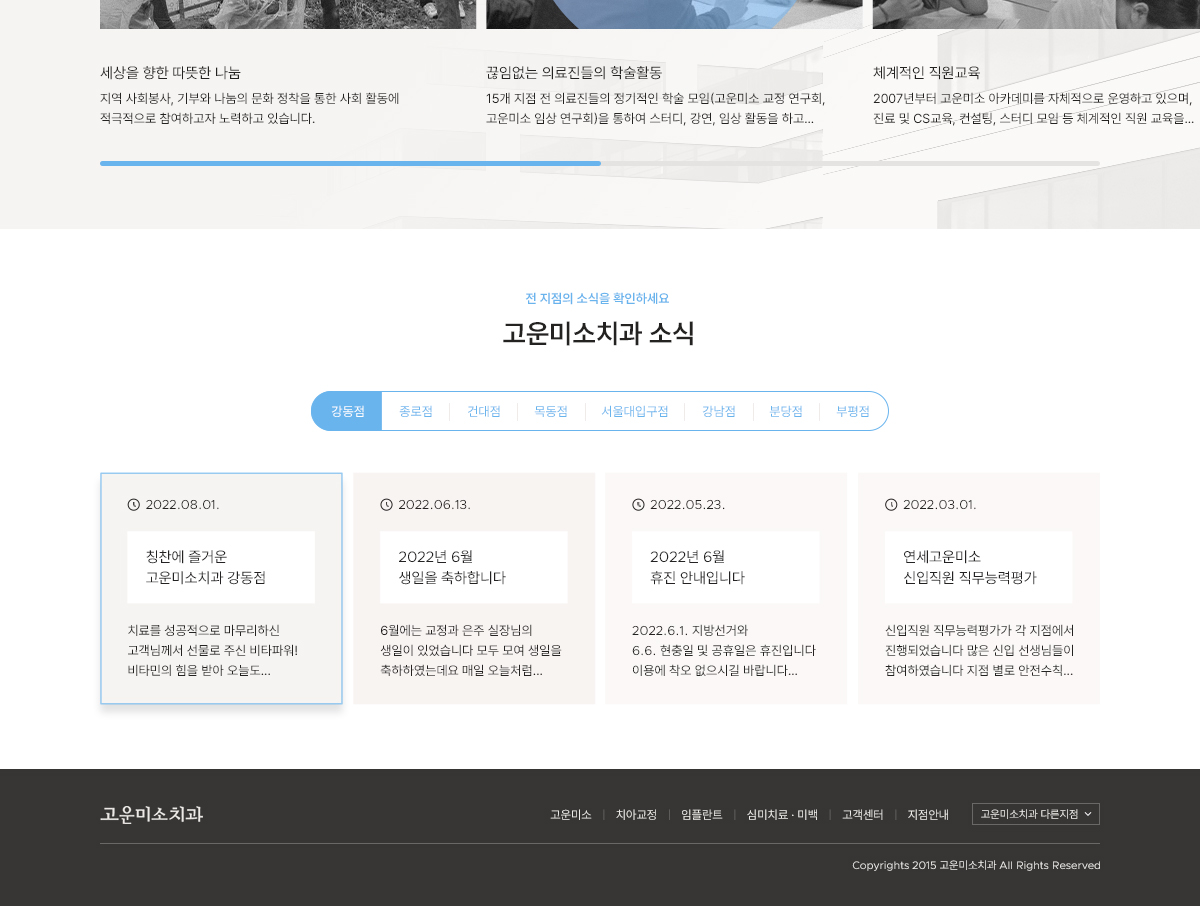This screenshot has height=906, width=1200.
Task: Go to 고객센터 in the footer
Action: click(862, 814)
